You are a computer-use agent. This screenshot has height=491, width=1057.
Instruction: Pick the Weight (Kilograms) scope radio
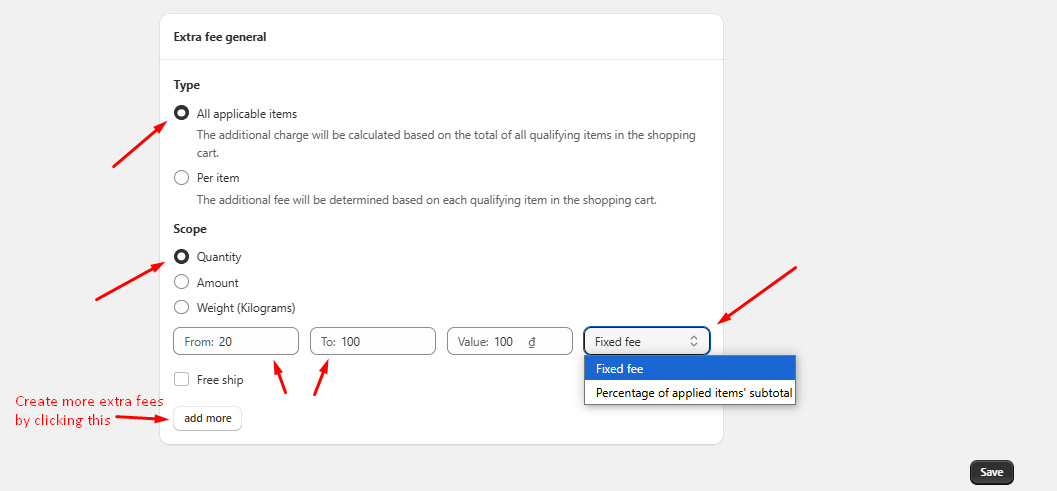[x=182, y=308]
